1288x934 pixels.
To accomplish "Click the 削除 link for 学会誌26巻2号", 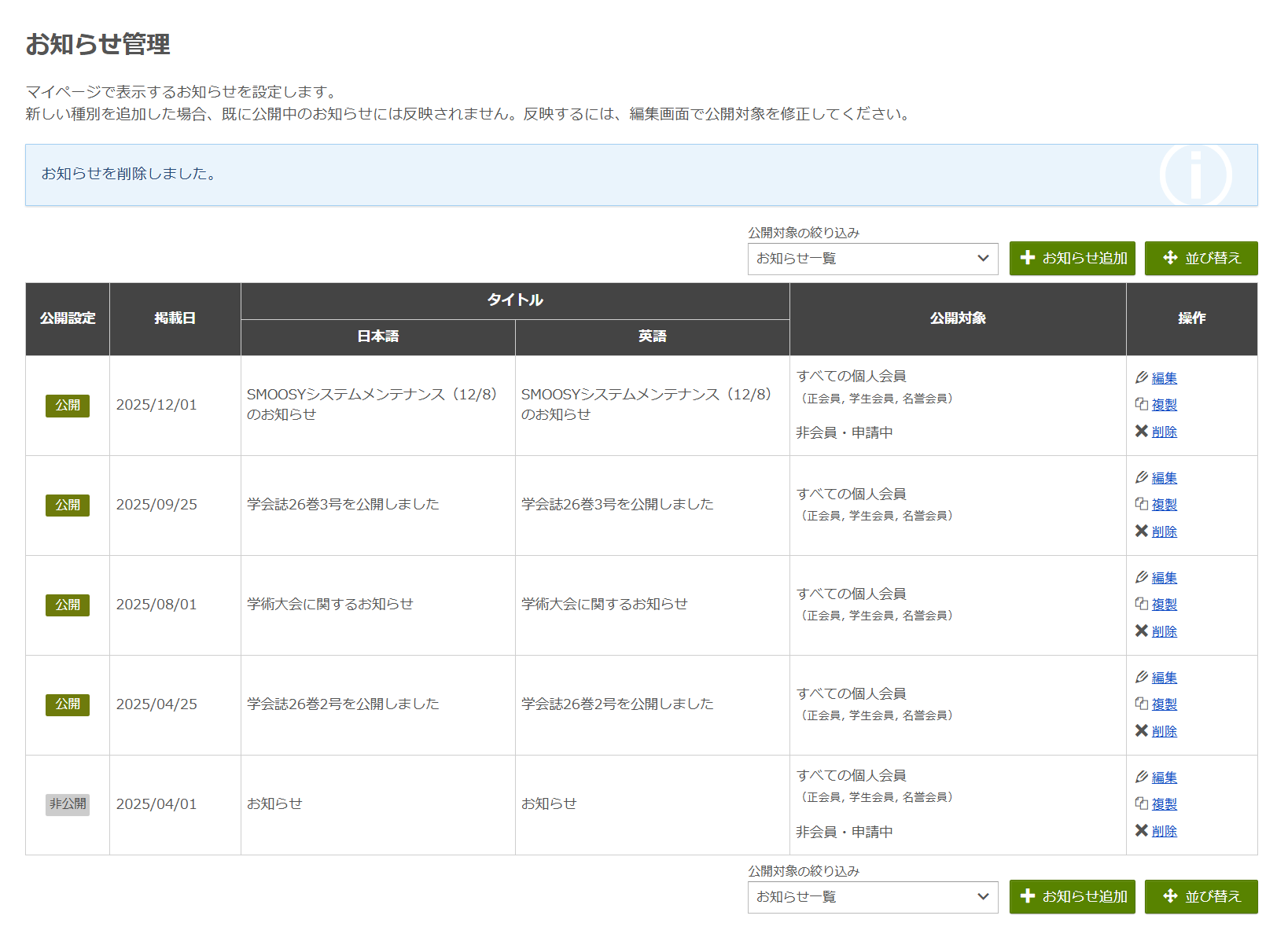I will (1164, 730).
